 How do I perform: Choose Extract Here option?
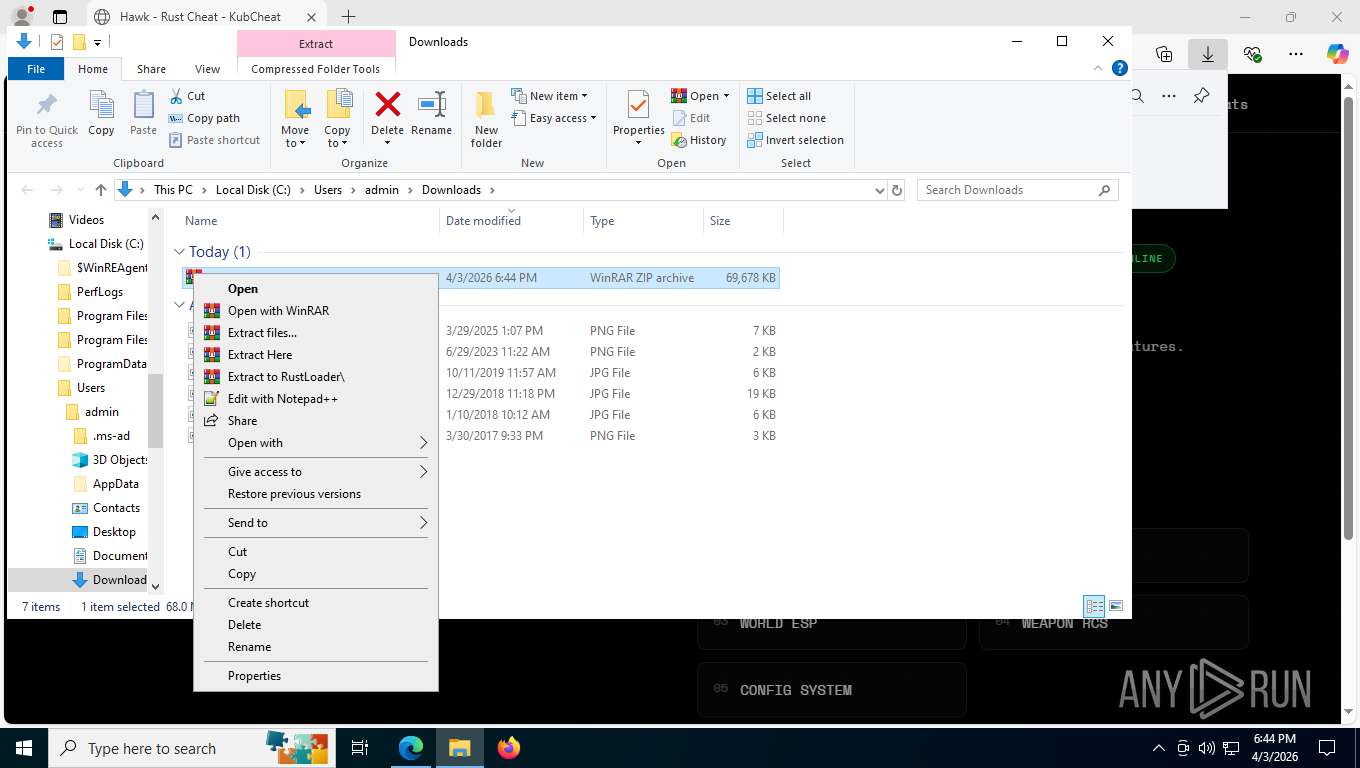pos(316,355)
